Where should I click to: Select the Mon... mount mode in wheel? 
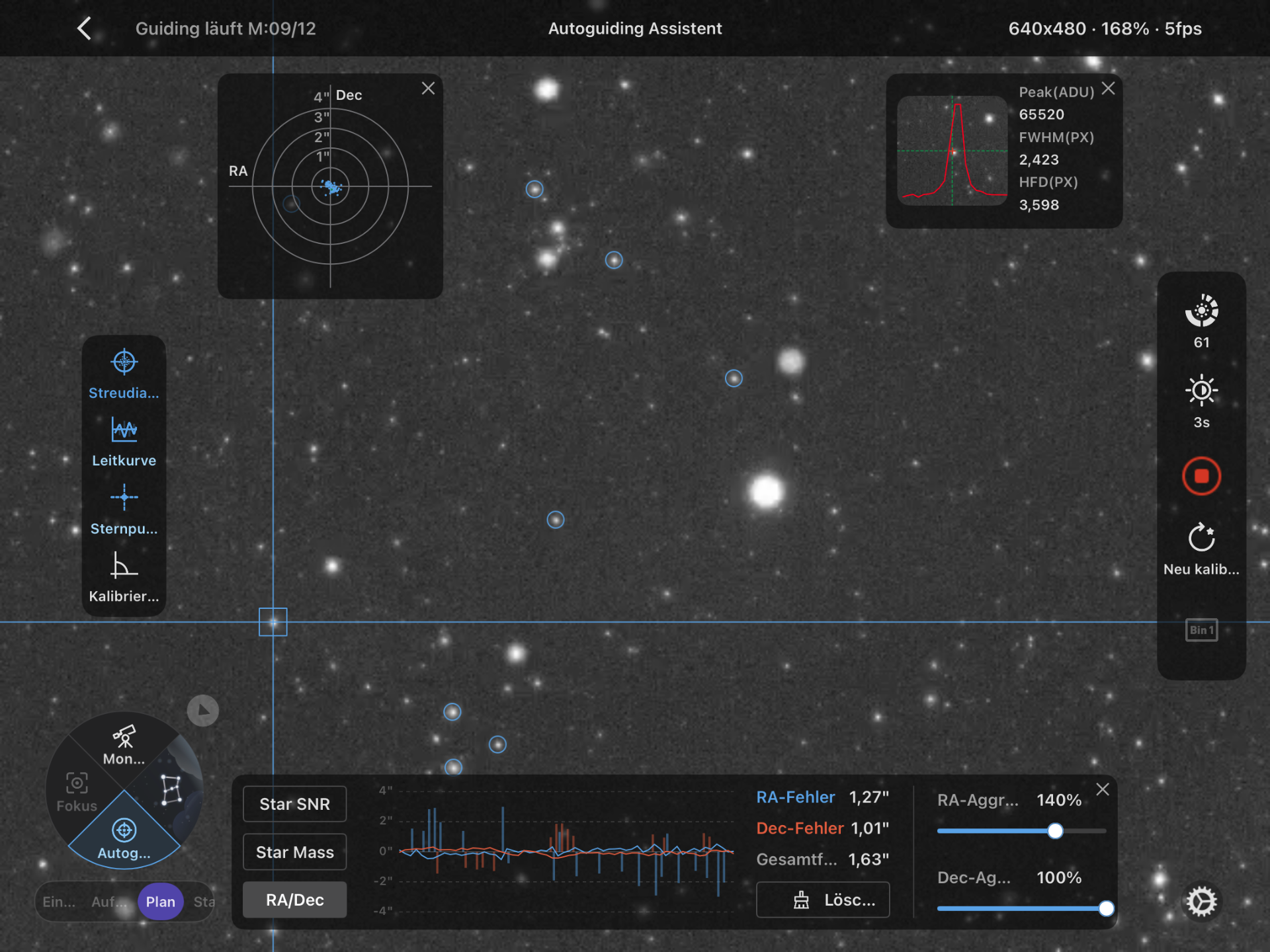(x=124, y=745)
